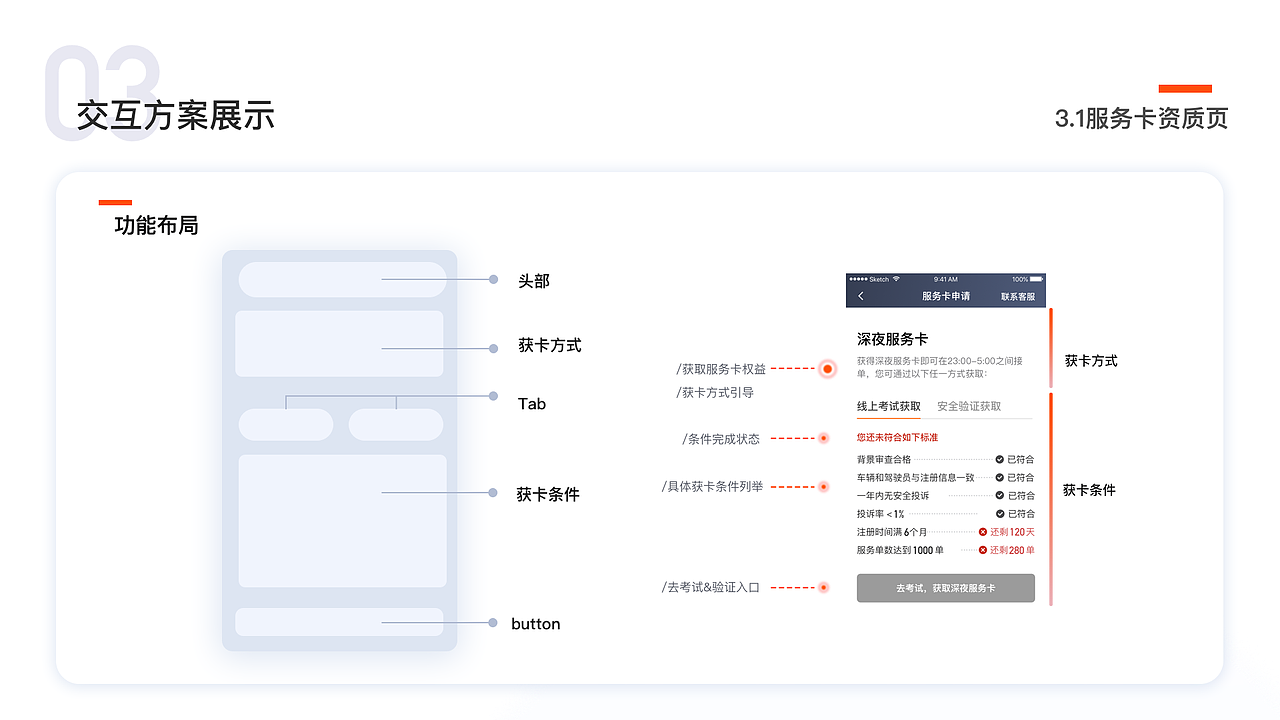Click the large 获卡条件 wireframe block
Screen dimensions: 1280x720
coord(342,521)
